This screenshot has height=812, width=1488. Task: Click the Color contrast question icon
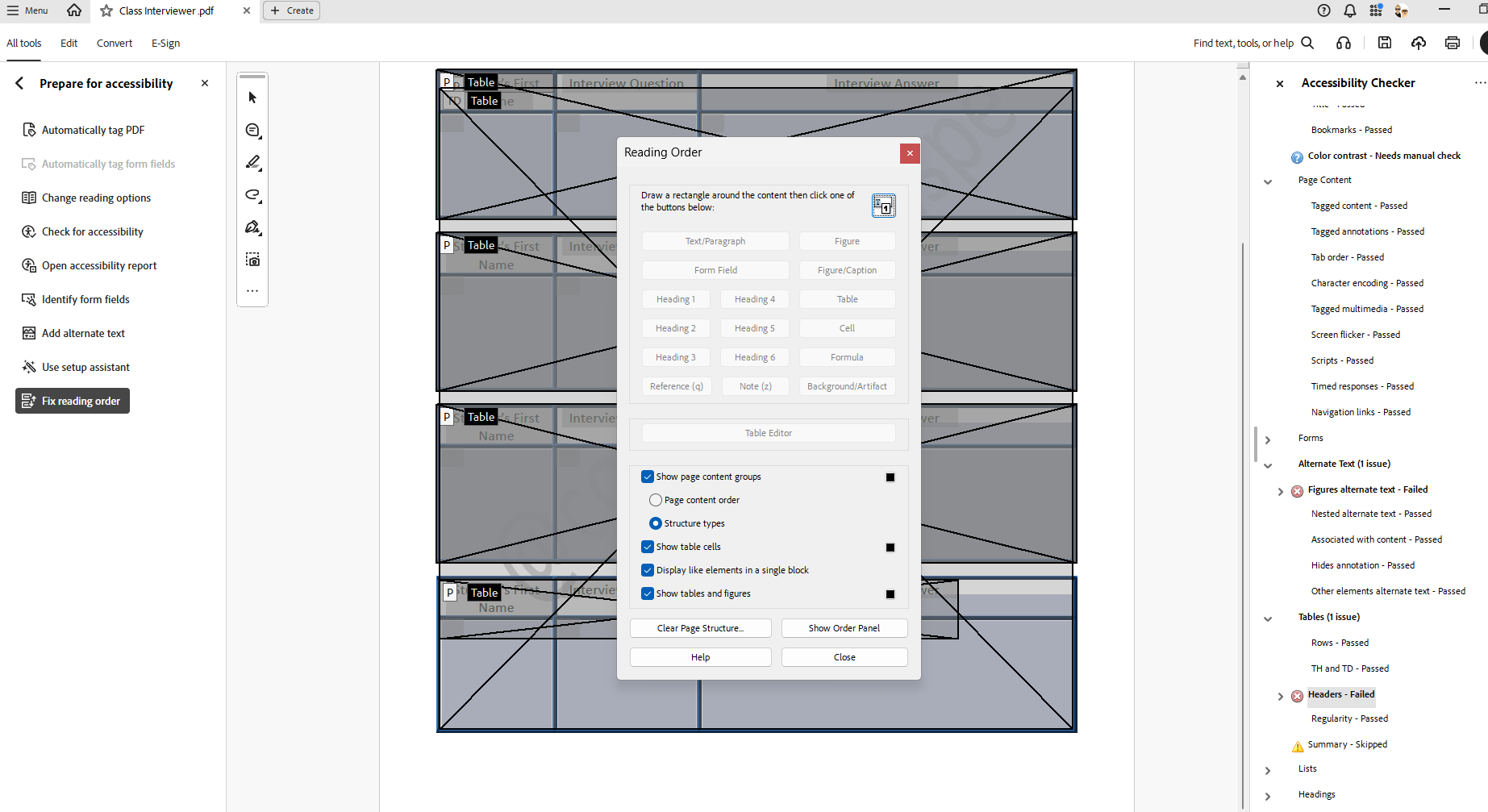[1297, 157]
